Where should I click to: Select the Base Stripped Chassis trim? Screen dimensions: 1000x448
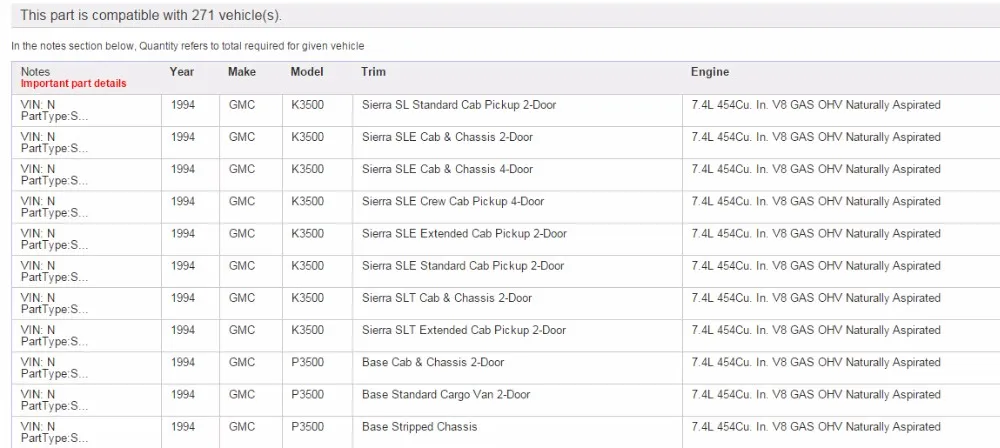click(x=419, y=426)
